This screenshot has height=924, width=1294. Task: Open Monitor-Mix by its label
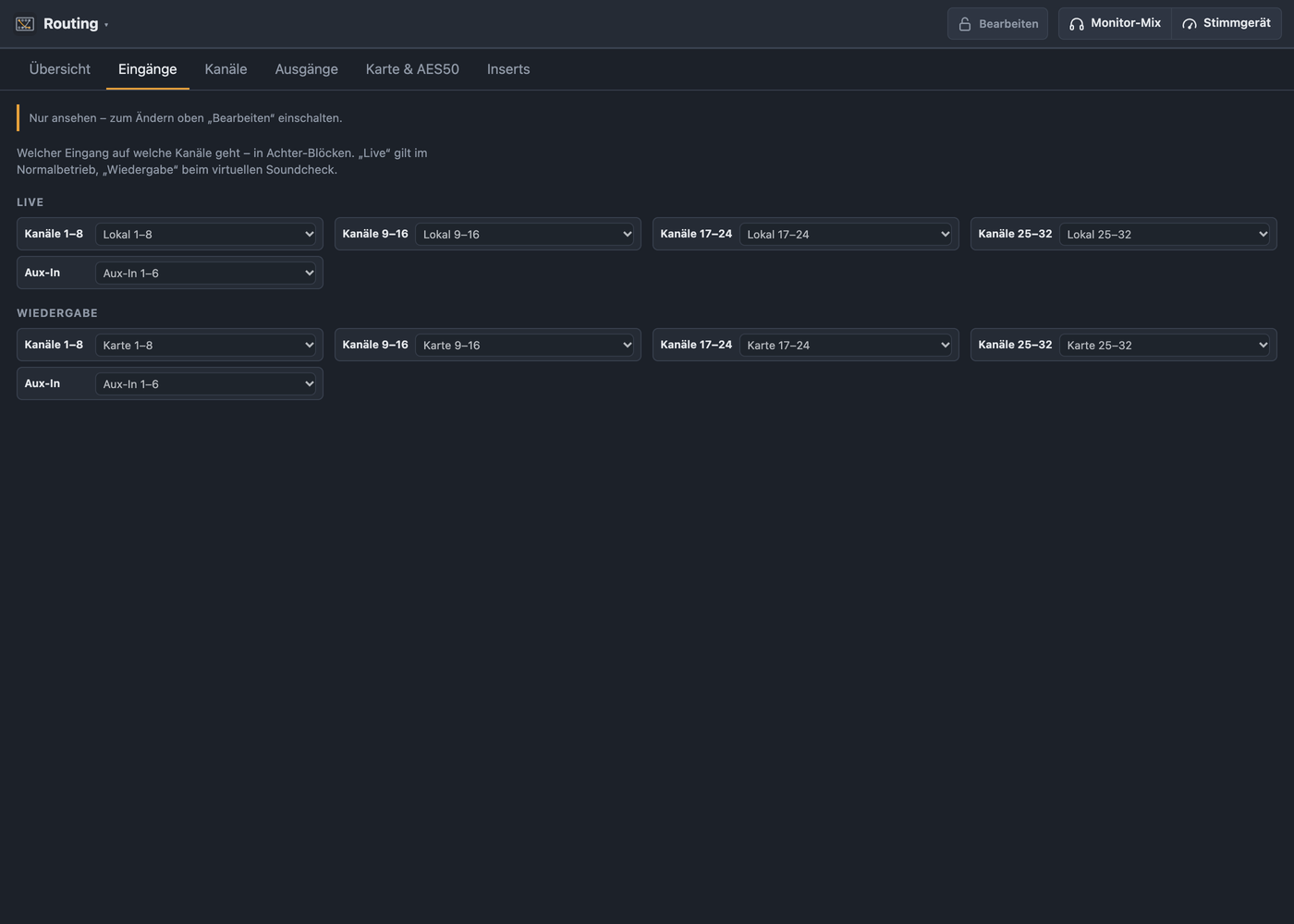point(1126,23)
